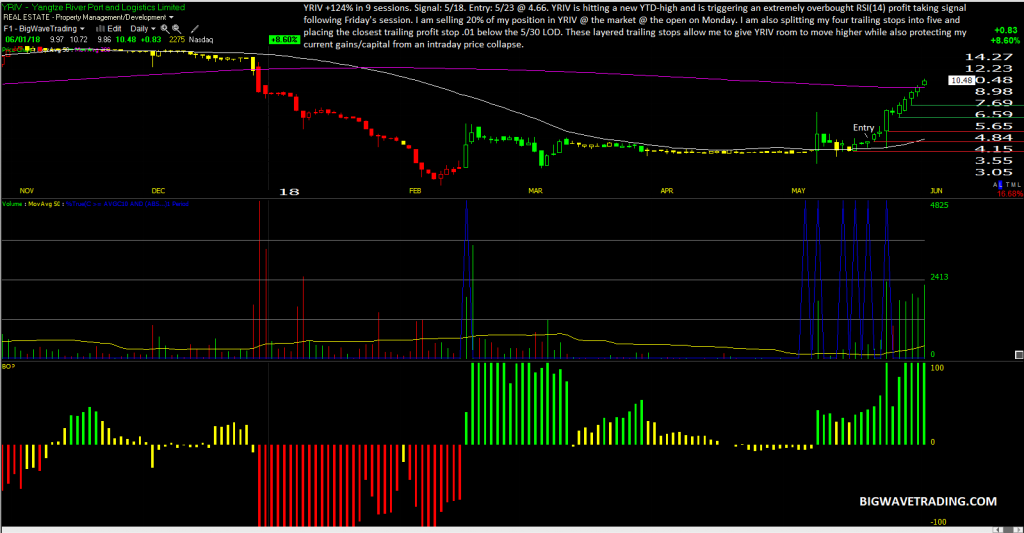Open the Edit chart bars icon
The width and height of the screenshot is (1024, 533).
(x=101, y=29)
